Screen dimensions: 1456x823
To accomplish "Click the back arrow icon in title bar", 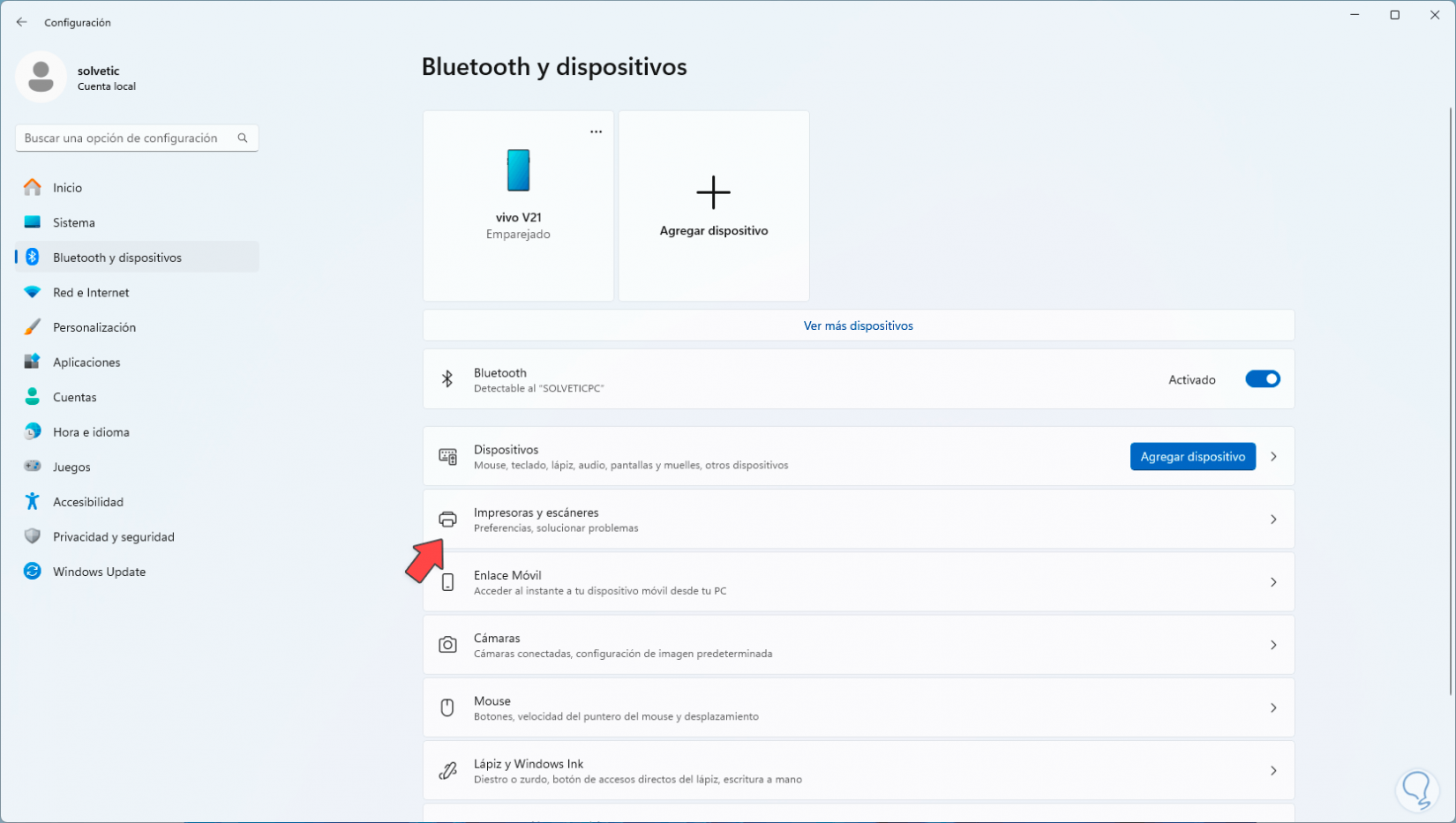I will [x=22, y=22].
